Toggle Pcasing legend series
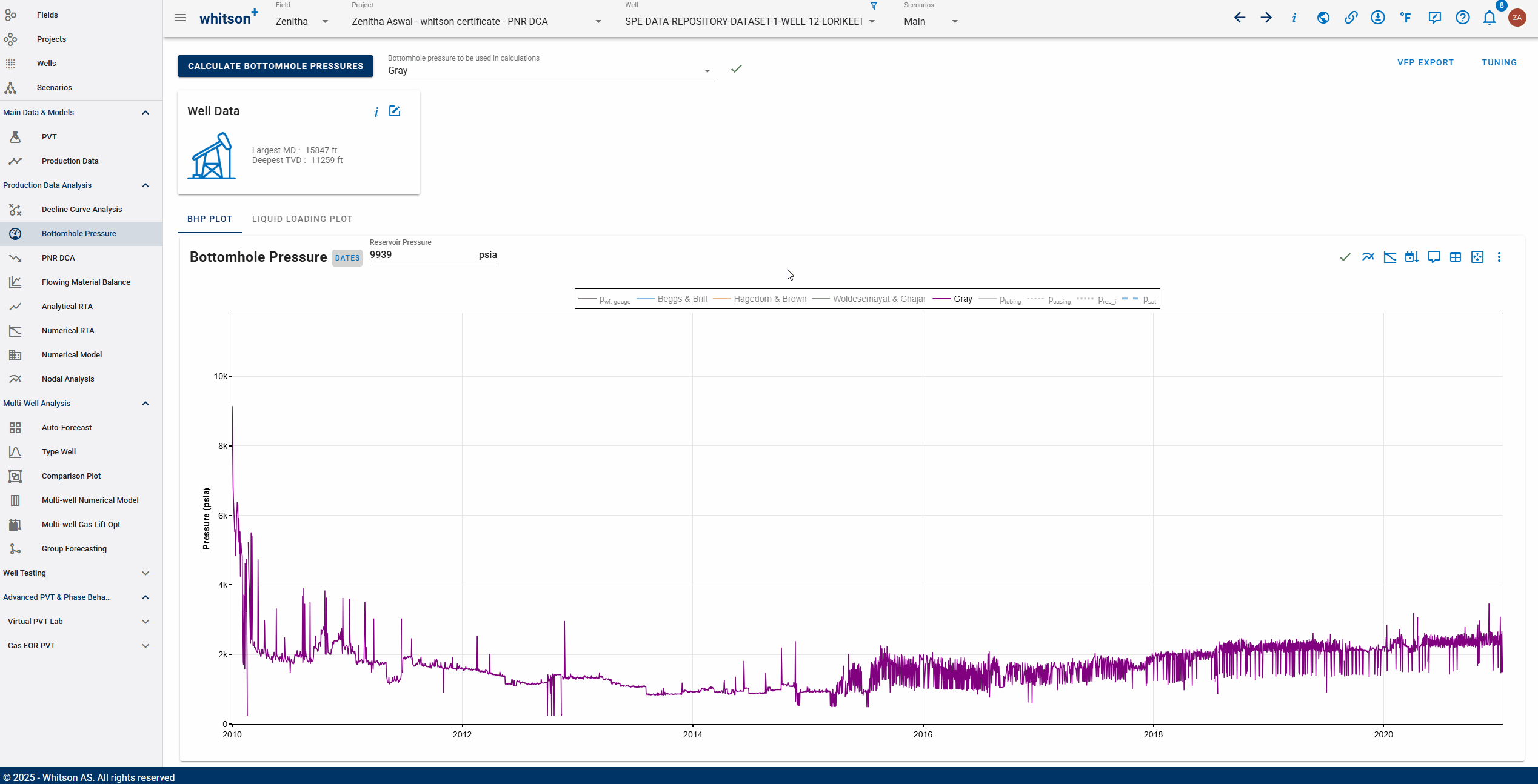 click(1049, 299)
